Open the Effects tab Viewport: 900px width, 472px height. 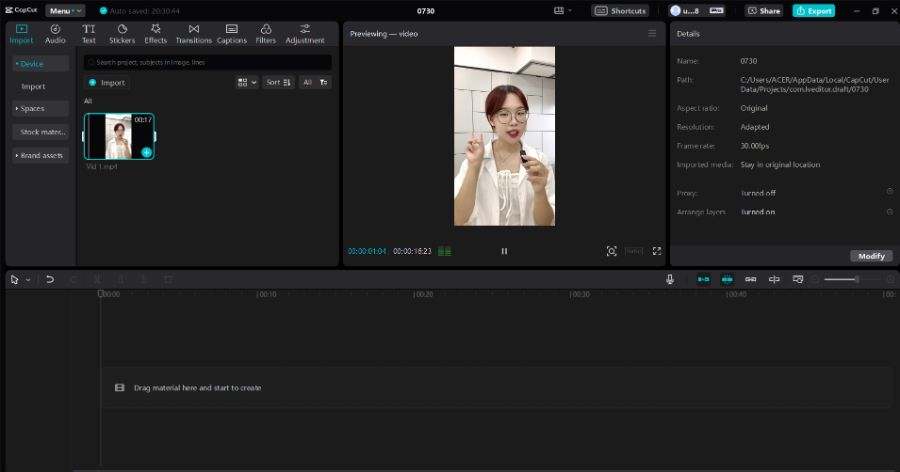click(156, 34)
